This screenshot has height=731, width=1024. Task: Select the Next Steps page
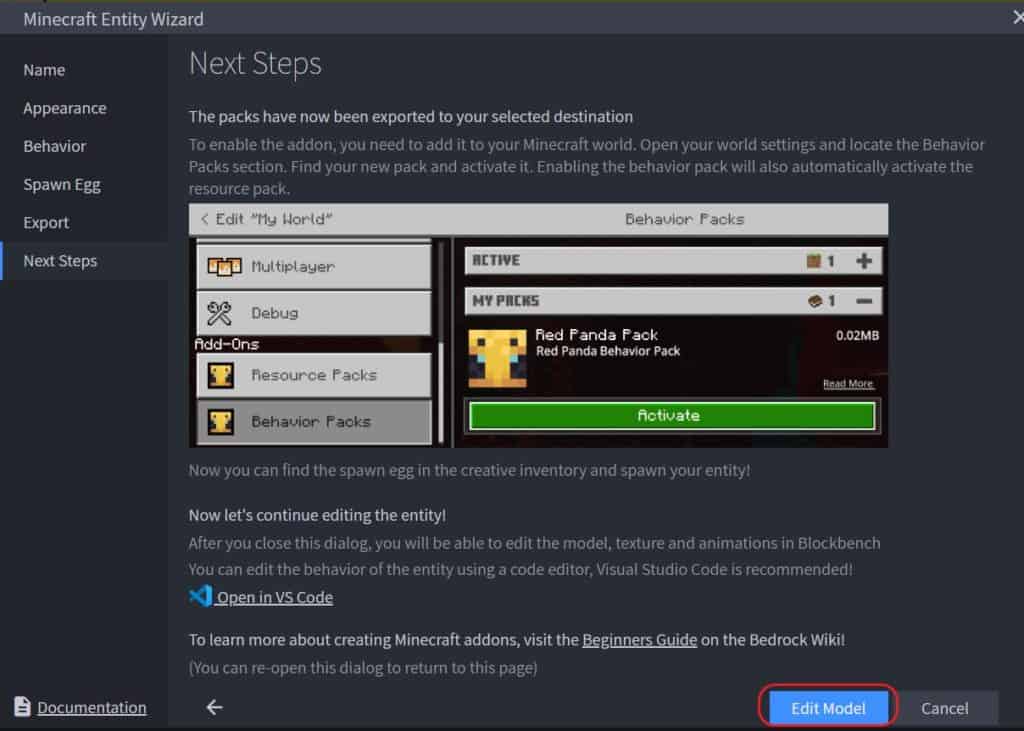tap(84, 261)
